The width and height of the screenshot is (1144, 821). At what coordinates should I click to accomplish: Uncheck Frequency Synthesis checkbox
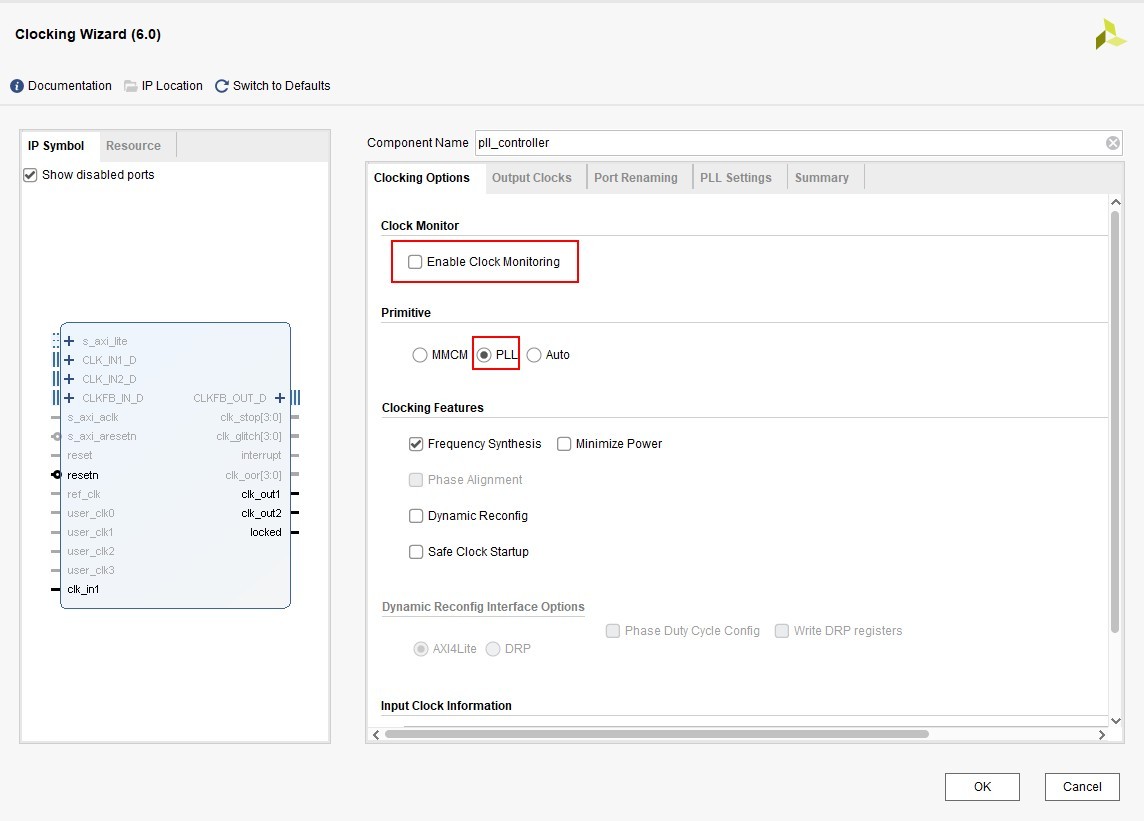pyautogui.click(x=416, y=444)
